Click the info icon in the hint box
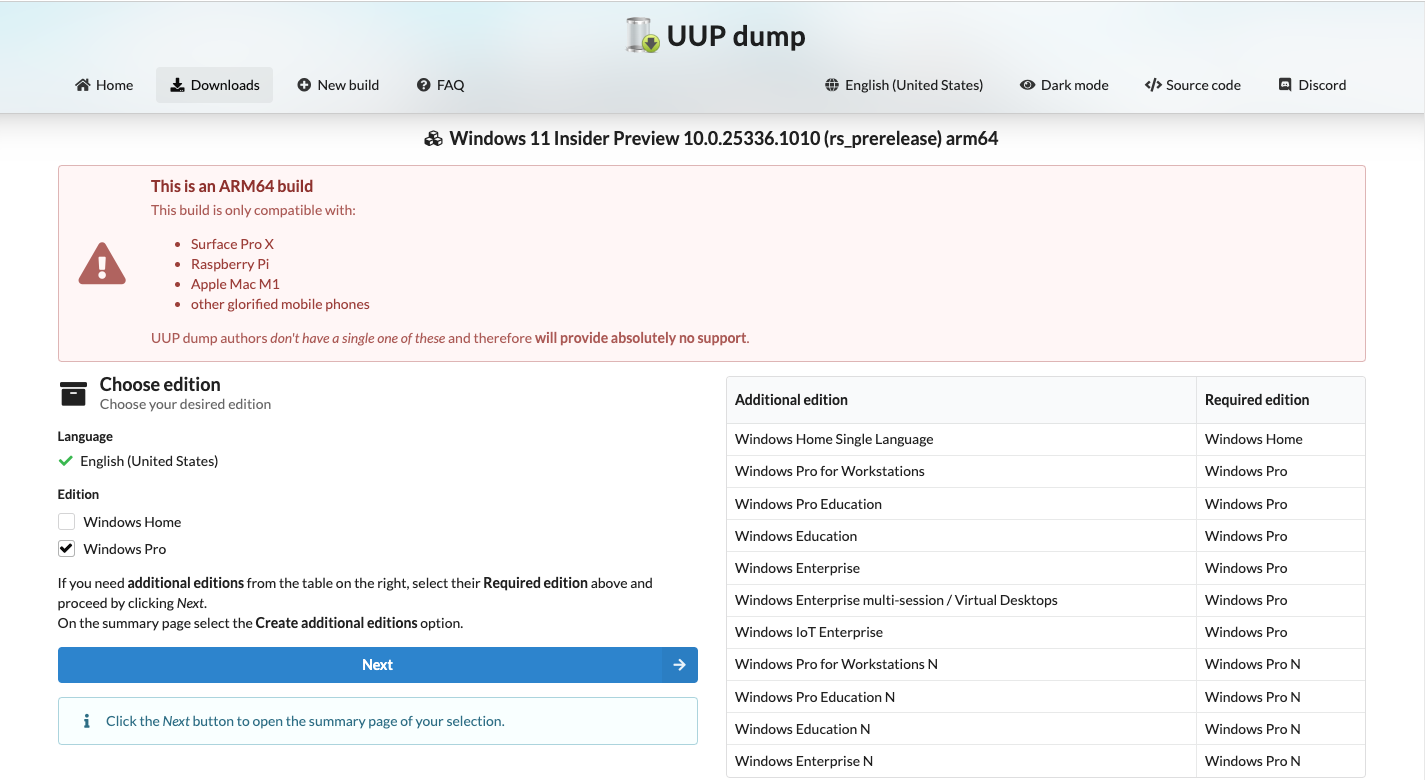This screenshot has width=1425, height=780. click(x=86, y=721)
